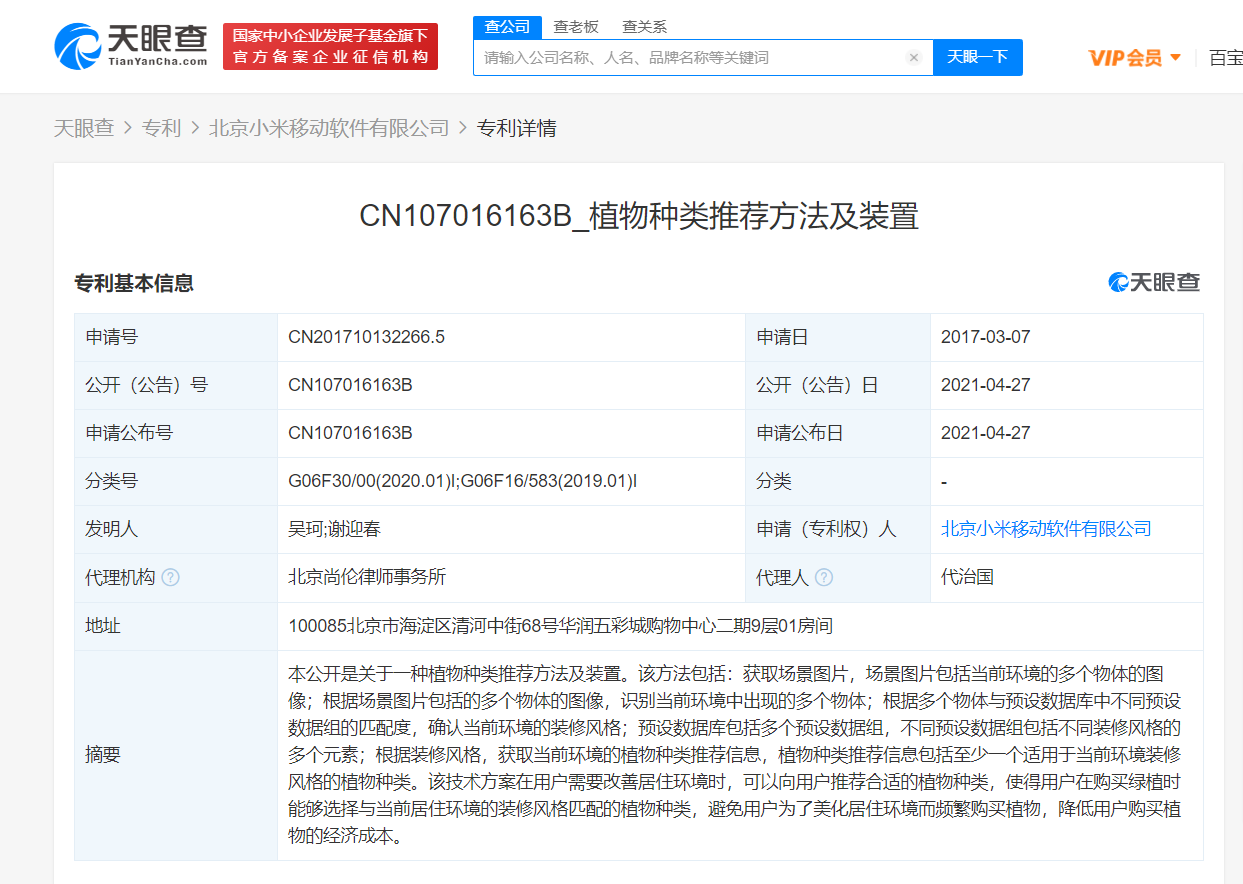Open the VIP会员 dropdown arrow
Viewport: 1243px width, 884px height.
point(1177,57)
